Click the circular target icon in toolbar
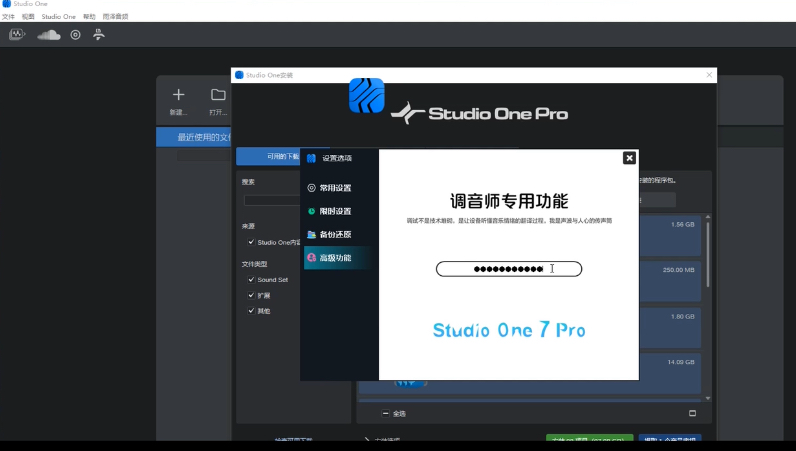This screenshot has width=796, height=451. click(x=75, y=35)
